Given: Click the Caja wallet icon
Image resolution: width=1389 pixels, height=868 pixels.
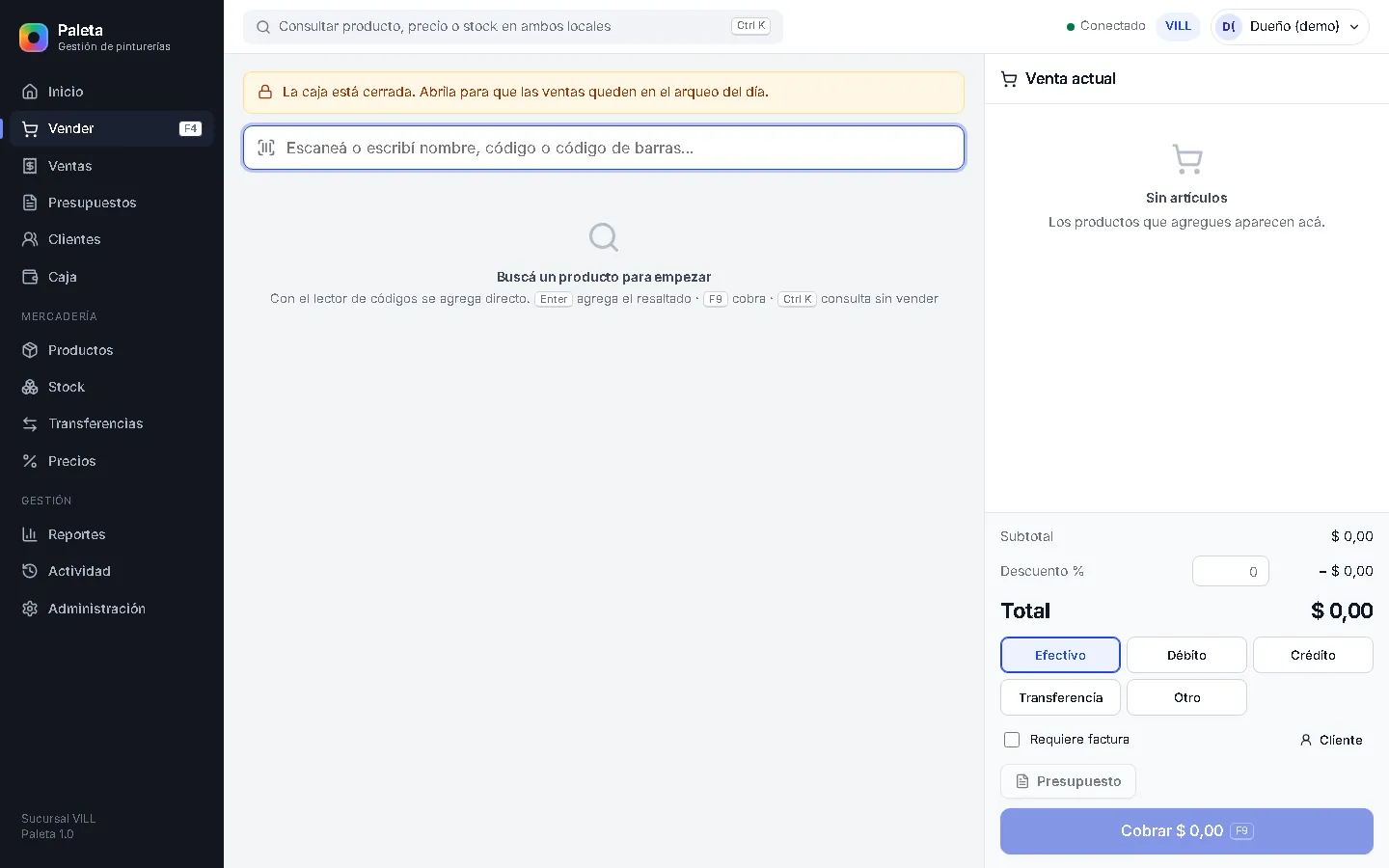Looking at the screenshot, I should pos(30,277).
